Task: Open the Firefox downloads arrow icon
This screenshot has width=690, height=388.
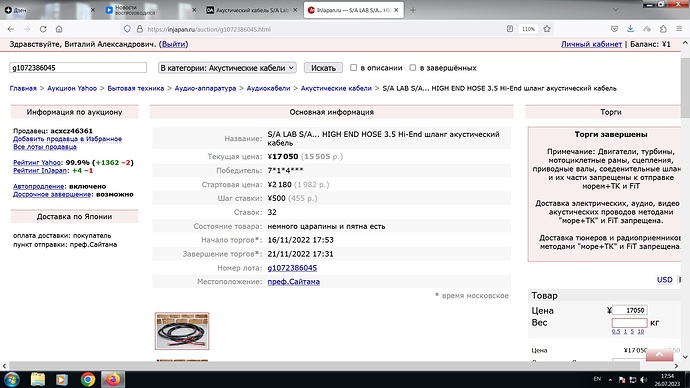Action: (631, 29)
